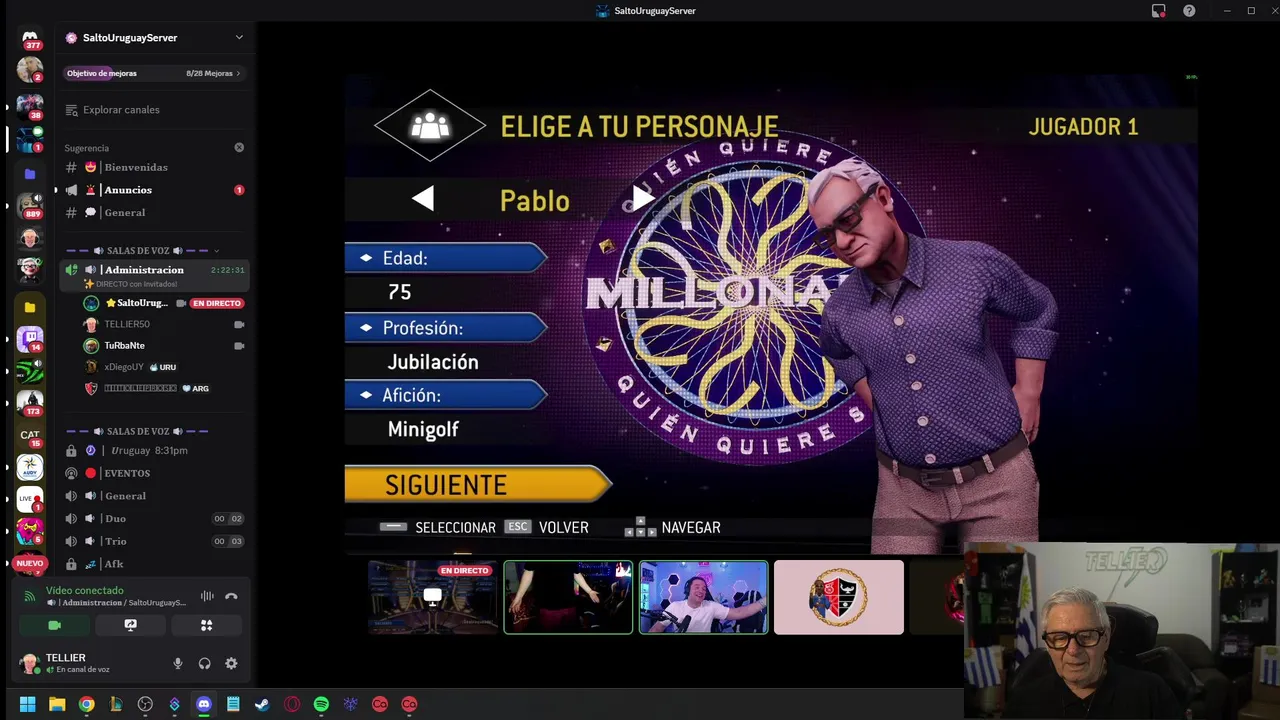This screenshot has height=720, width=1280.
Task: Click SELECCIONAR option in game
Action: tap(438, 527)
